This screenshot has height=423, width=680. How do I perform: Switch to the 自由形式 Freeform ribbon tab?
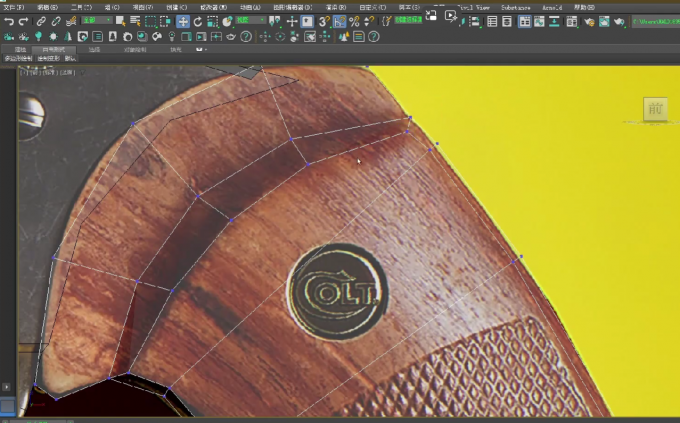[53, 49]
